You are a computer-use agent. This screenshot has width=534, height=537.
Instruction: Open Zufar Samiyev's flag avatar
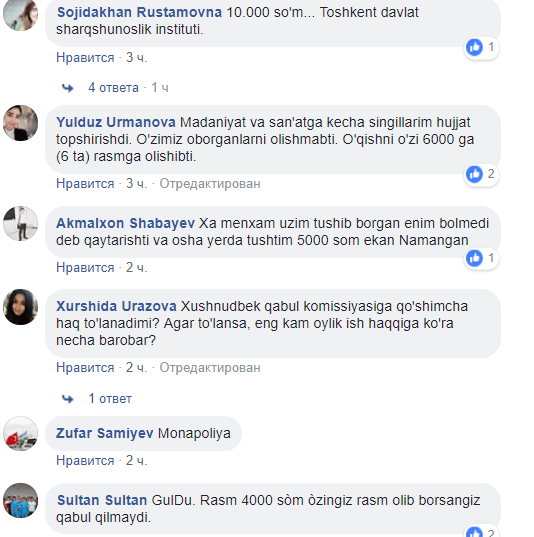tap(21, 434)
